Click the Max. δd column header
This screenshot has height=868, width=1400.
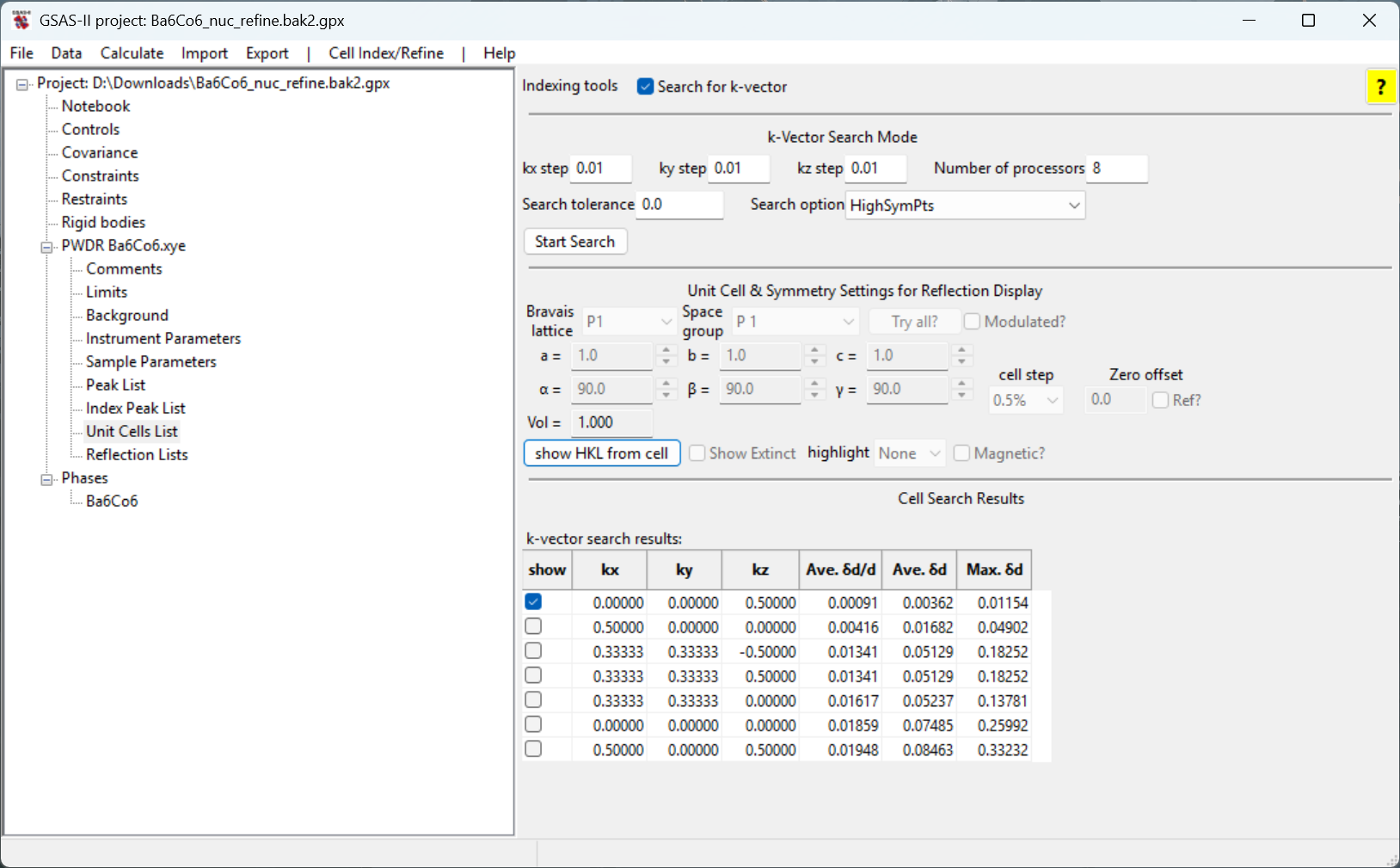click(x=994, y=569)
